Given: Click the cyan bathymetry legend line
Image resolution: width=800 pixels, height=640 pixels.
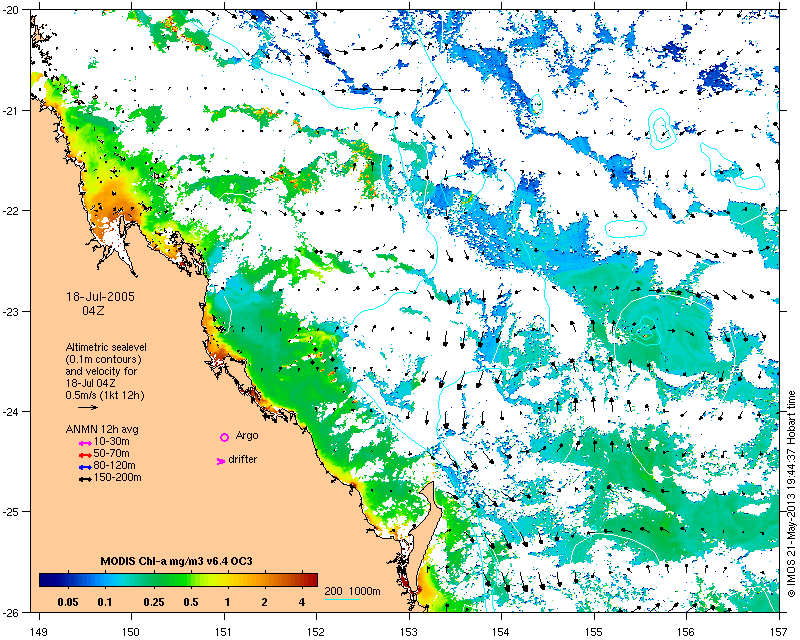Looking at the screenshot, I should coord(342,599).
